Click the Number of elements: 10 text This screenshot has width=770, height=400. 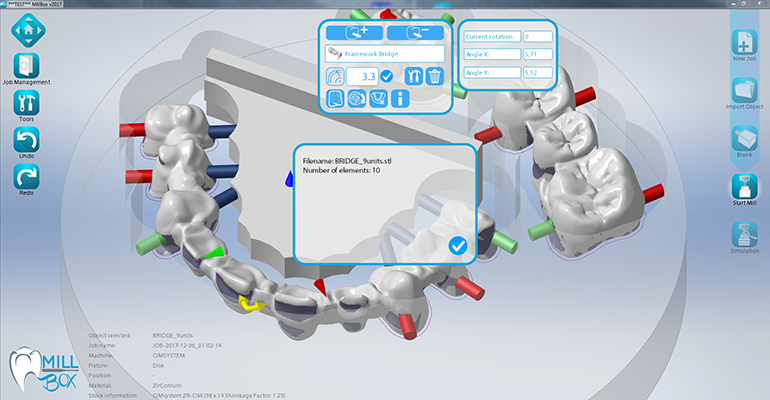(341, 170)
